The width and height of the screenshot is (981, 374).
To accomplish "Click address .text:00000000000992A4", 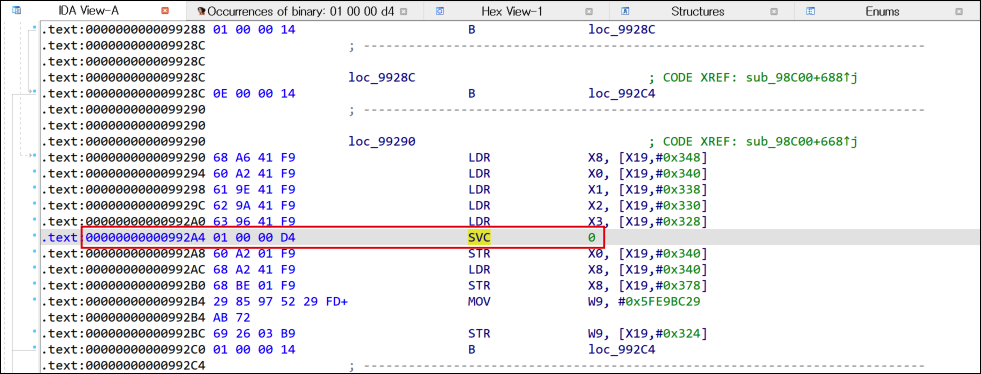I will click(x=124, y=238).
